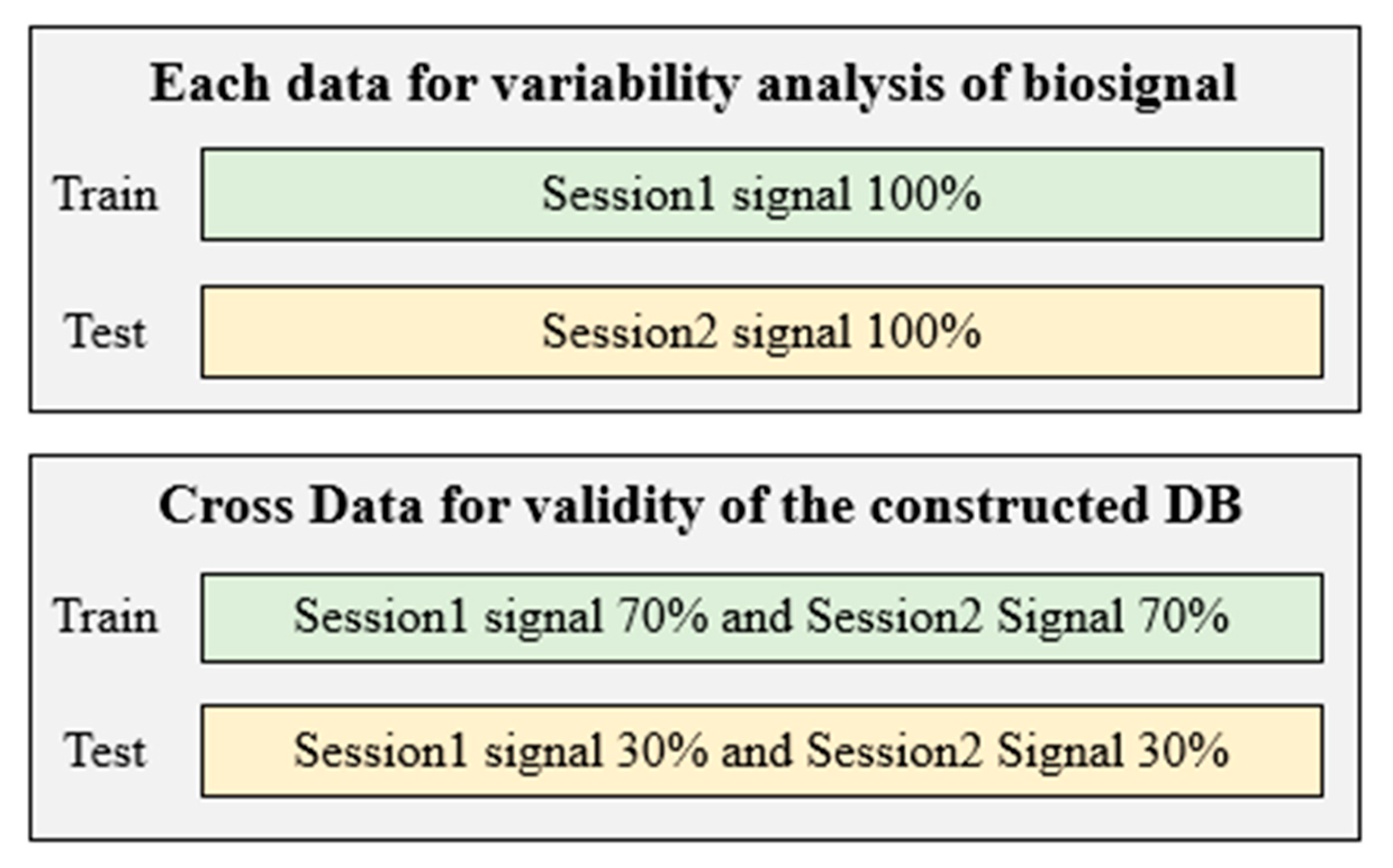Click 'Session1 signal 70%' text in green box
This screenshot has width=1393, height=868.
(x=501, y=616)
